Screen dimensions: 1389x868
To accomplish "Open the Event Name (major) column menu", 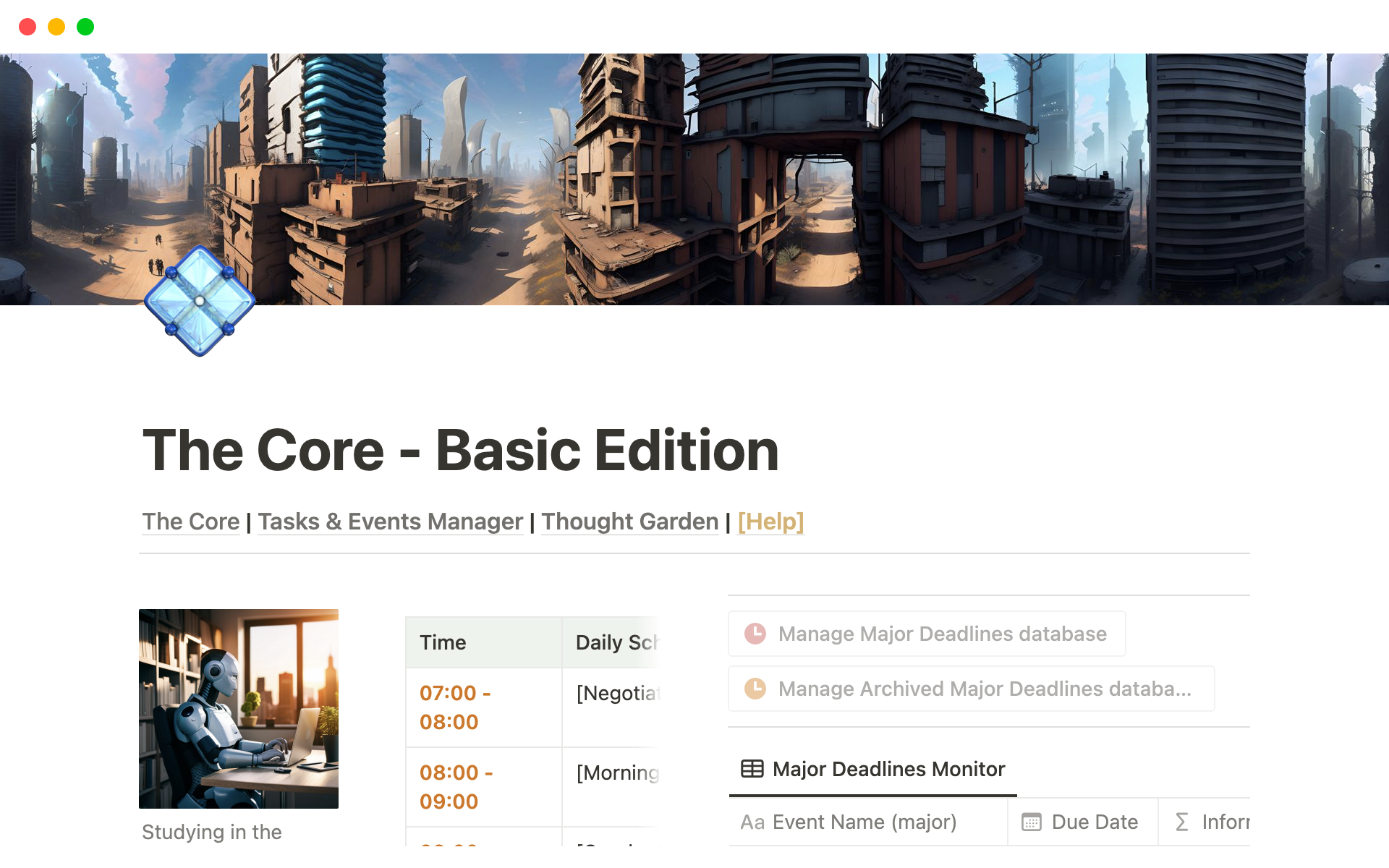I will (x=864, y=822).
